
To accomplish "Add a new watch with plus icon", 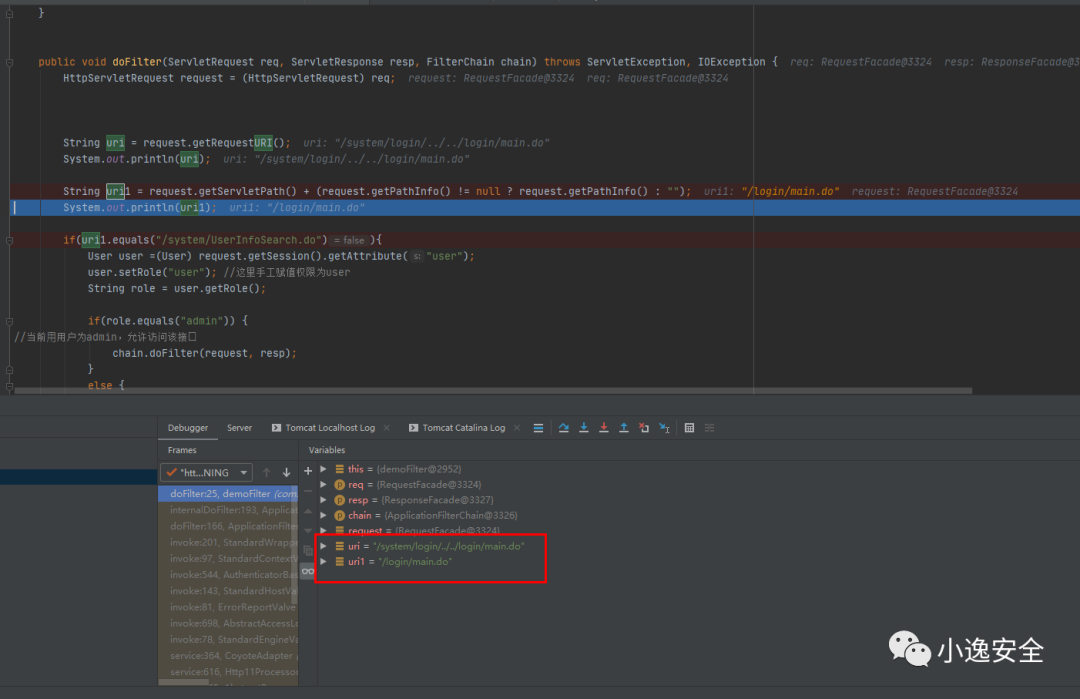I will [x=308, y=472].
